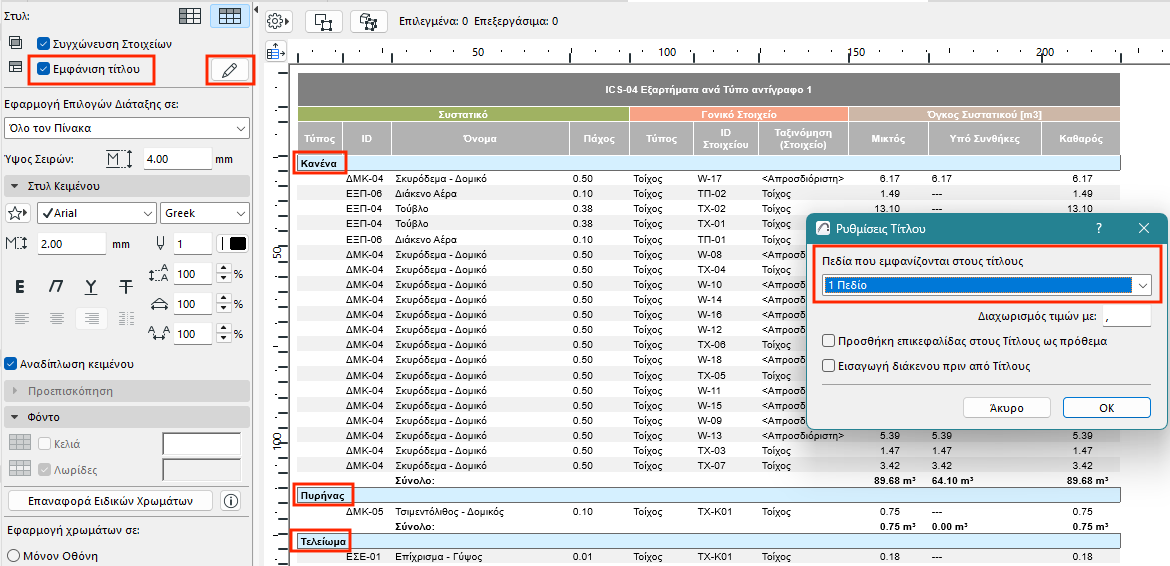Click the info icon beside color reset

point(231,501)
